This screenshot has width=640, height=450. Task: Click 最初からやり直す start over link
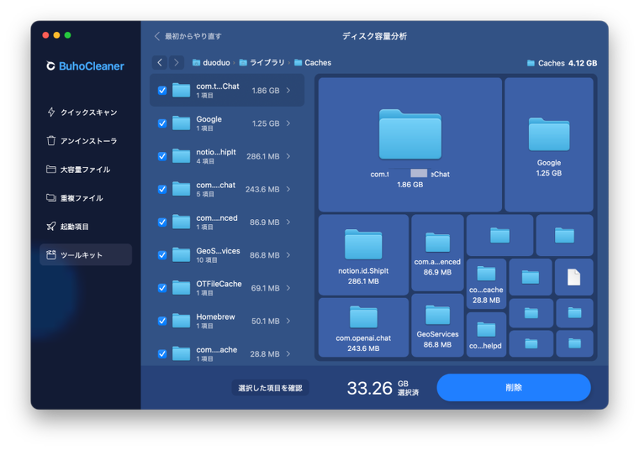[188, 36]
